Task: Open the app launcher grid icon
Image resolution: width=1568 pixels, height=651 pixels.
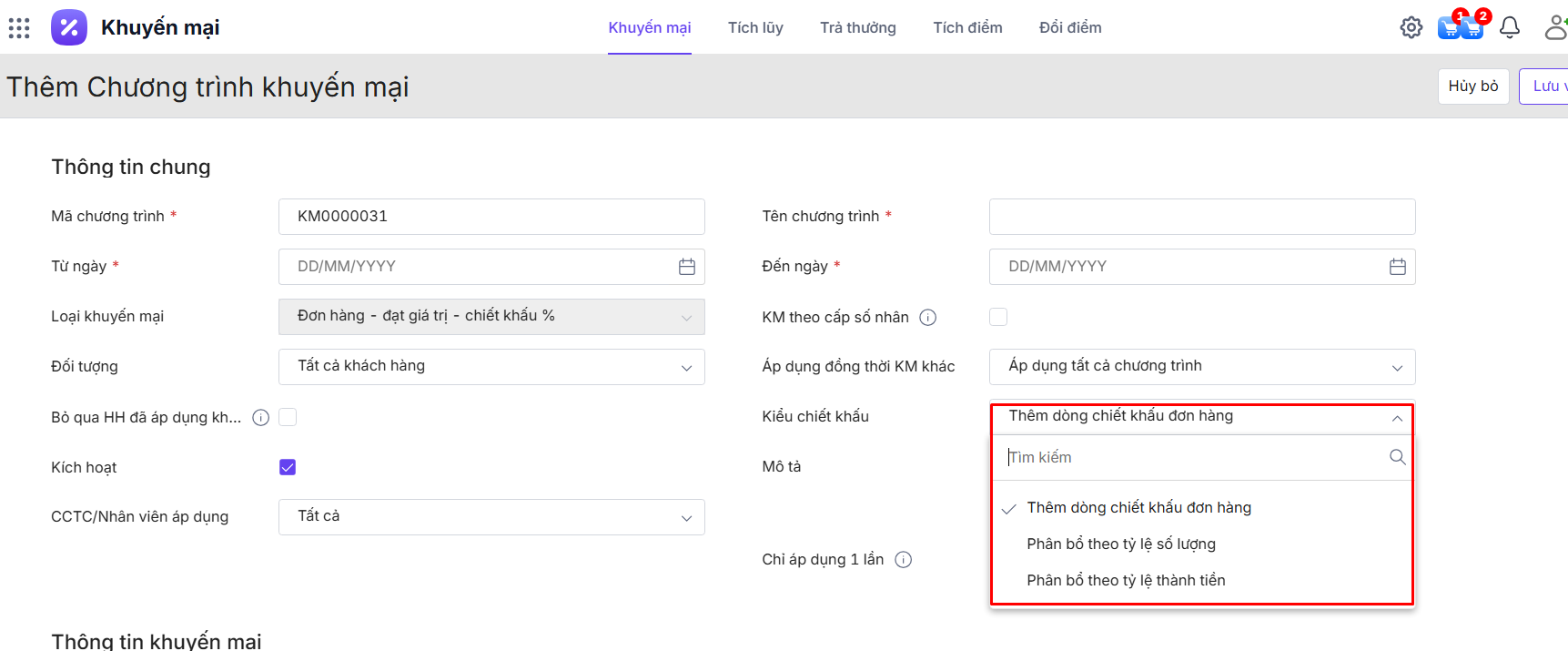Action: point(19,28)
